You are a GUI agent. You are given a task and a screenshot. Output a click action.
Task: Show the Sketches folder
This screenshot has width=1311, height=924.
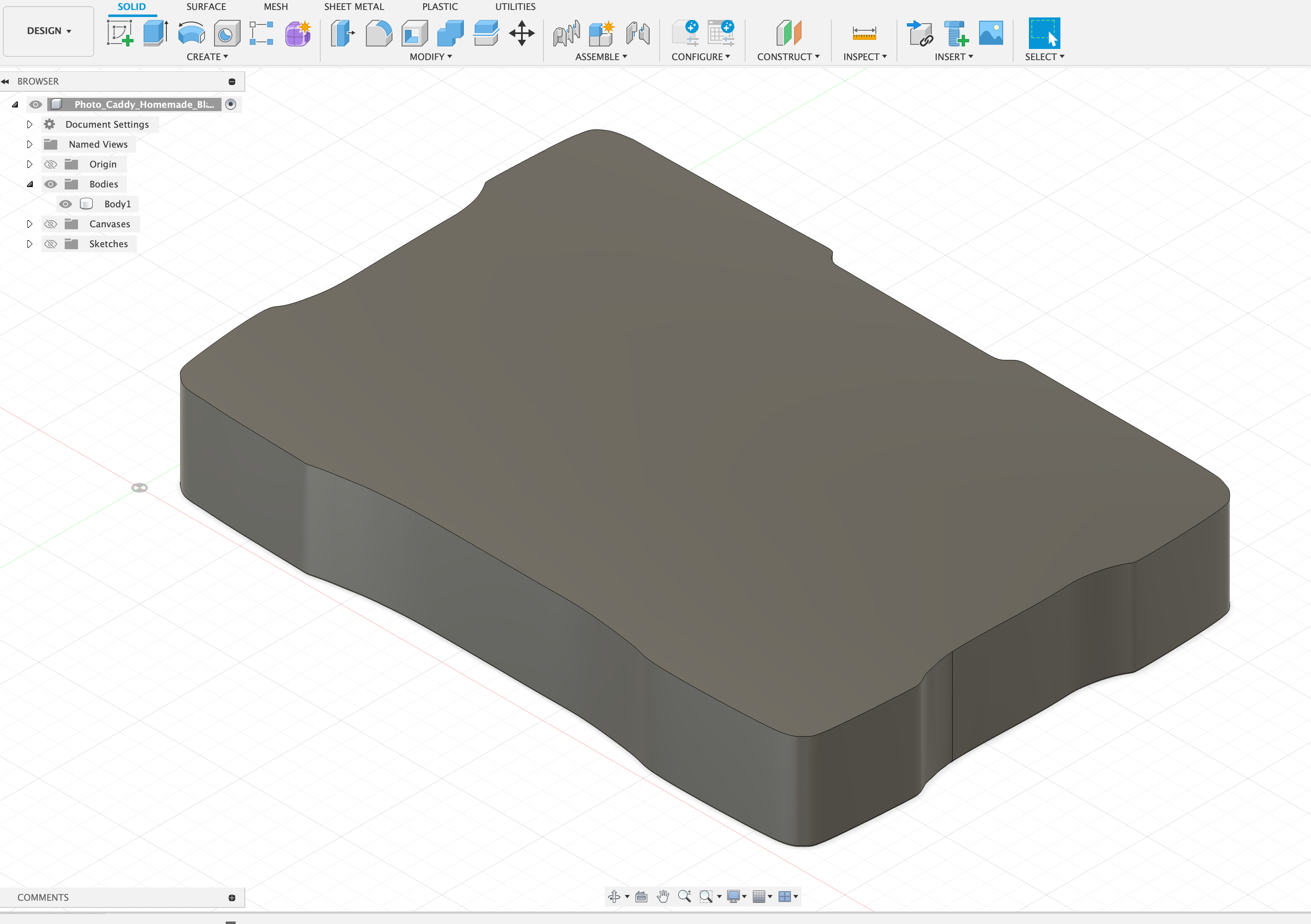(x=51, y=244)
